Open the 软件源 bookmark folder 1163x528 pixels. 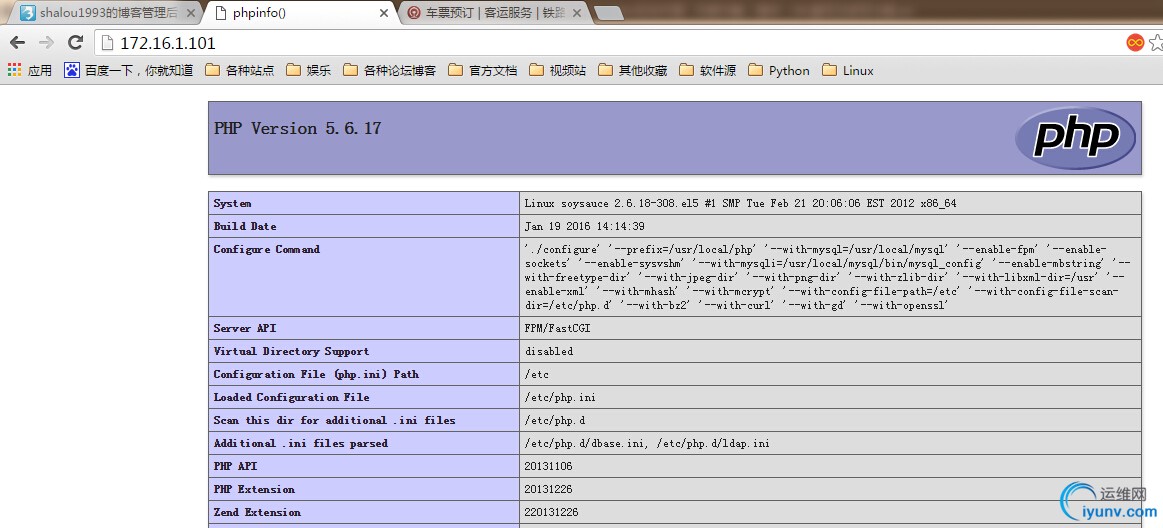coord(708,70)
